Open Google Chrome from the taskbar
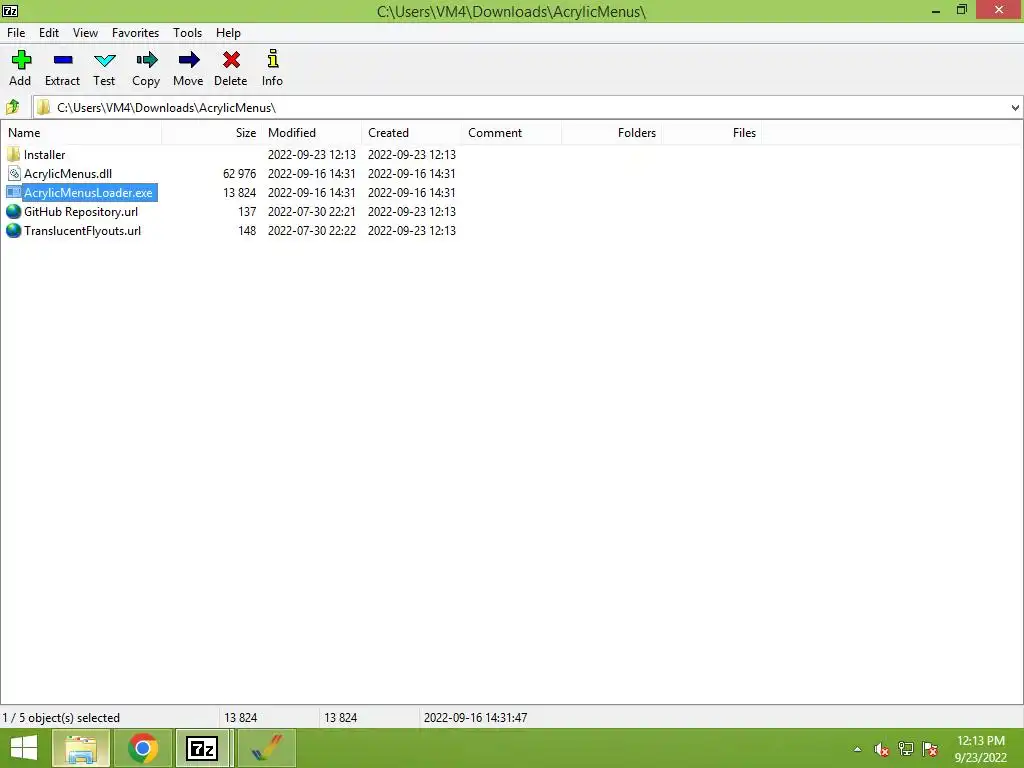 point(143,748)
